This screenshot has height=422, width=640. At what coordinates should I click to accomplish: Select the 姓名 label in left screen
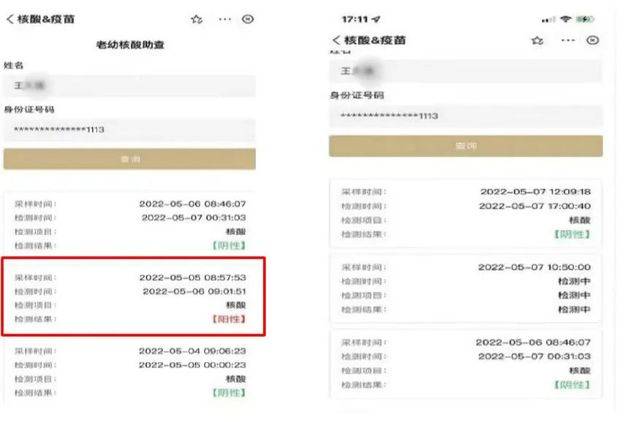click(13, 65)
